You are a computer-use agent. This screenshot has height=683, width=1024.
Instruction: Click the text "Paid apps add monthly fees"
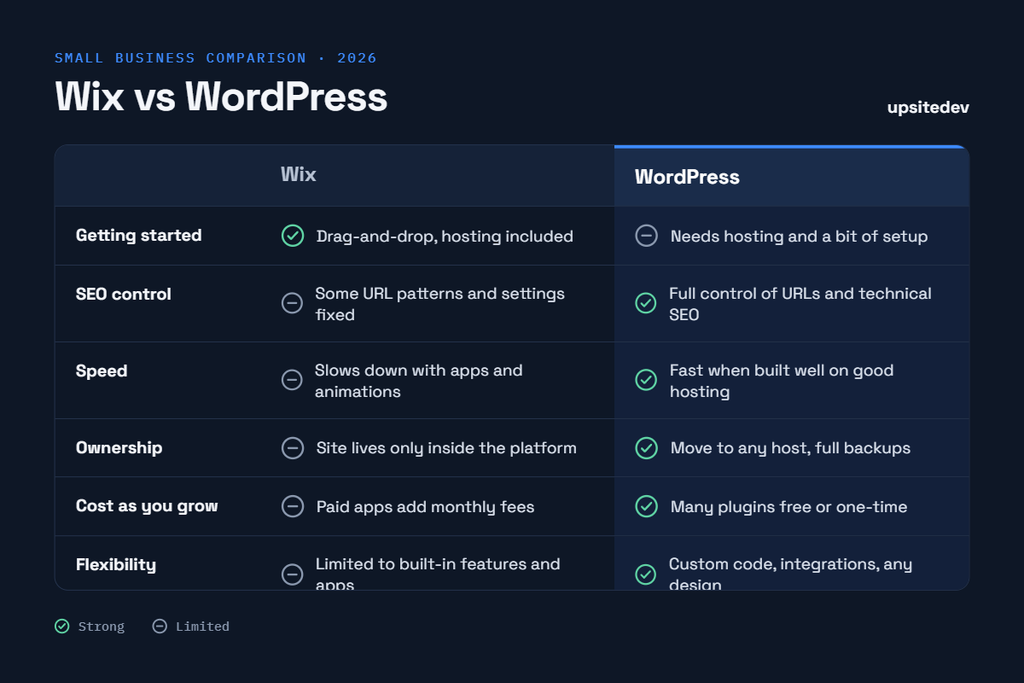point(425,507)
